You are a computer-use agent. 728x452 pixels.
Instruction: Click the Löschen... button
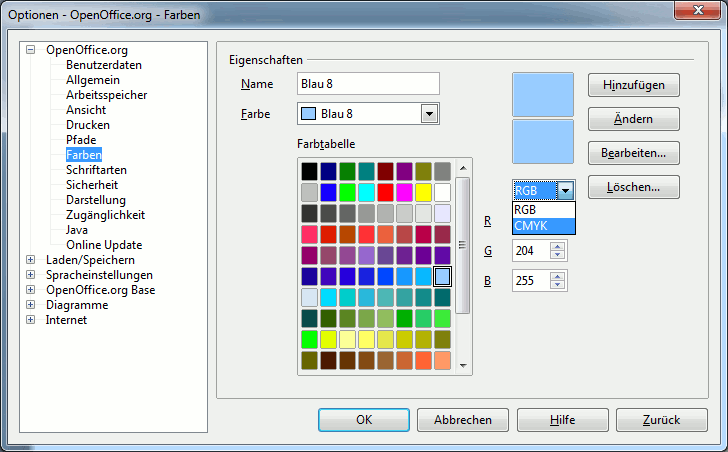(634, 187)
